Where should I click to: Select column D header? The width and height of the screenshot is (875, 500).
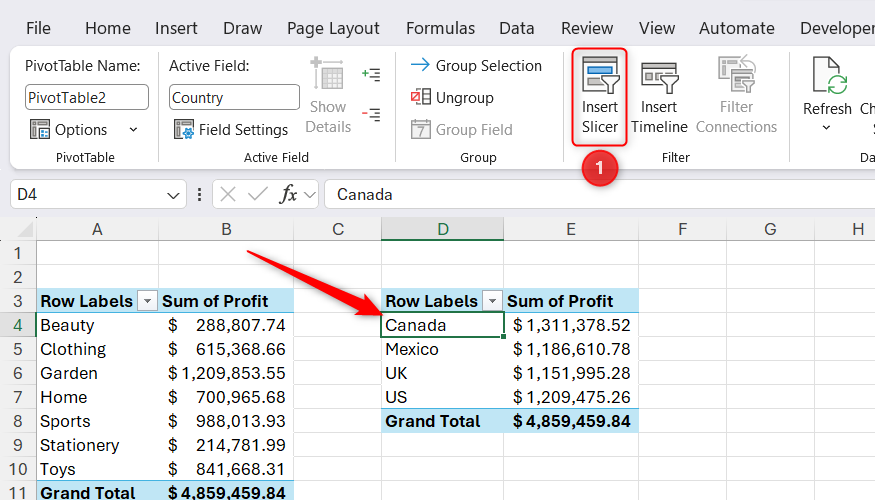coord(443,229)
